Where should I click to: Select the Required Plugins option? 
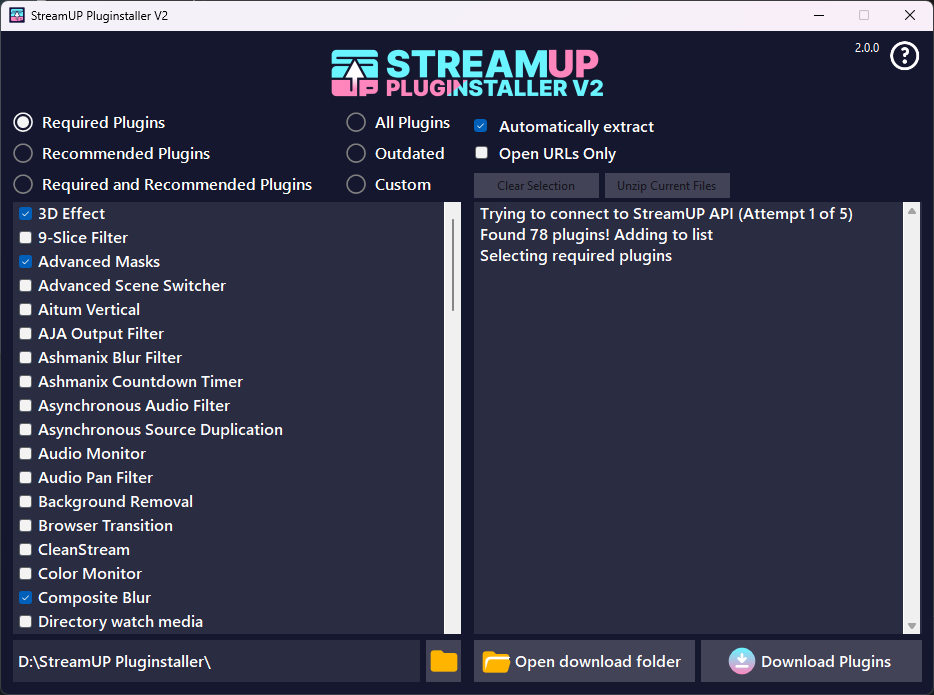[x=23, y=122]
